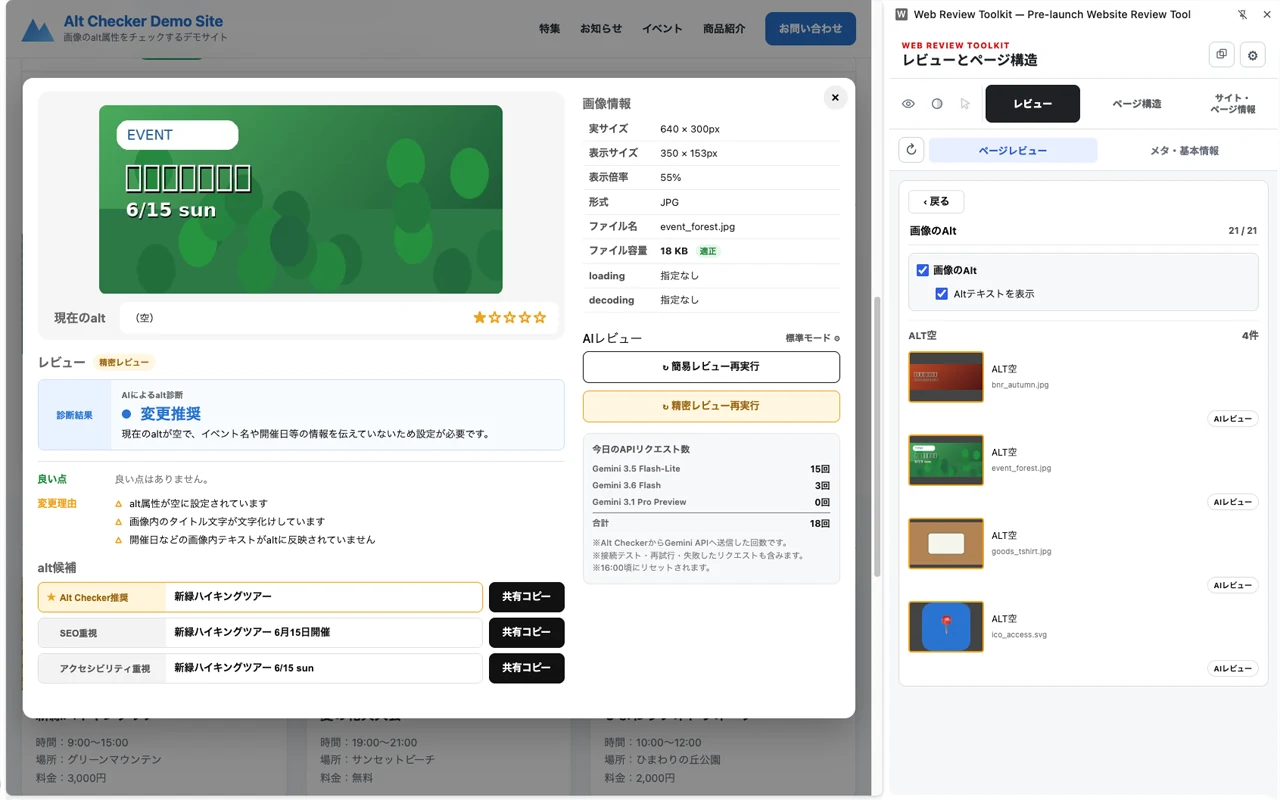The width and height of the screenshot is (1280, 800).
Task: Select the メタ・基本情報 sub-tab
Action: pyautogui.click(x=1184, y=150)
